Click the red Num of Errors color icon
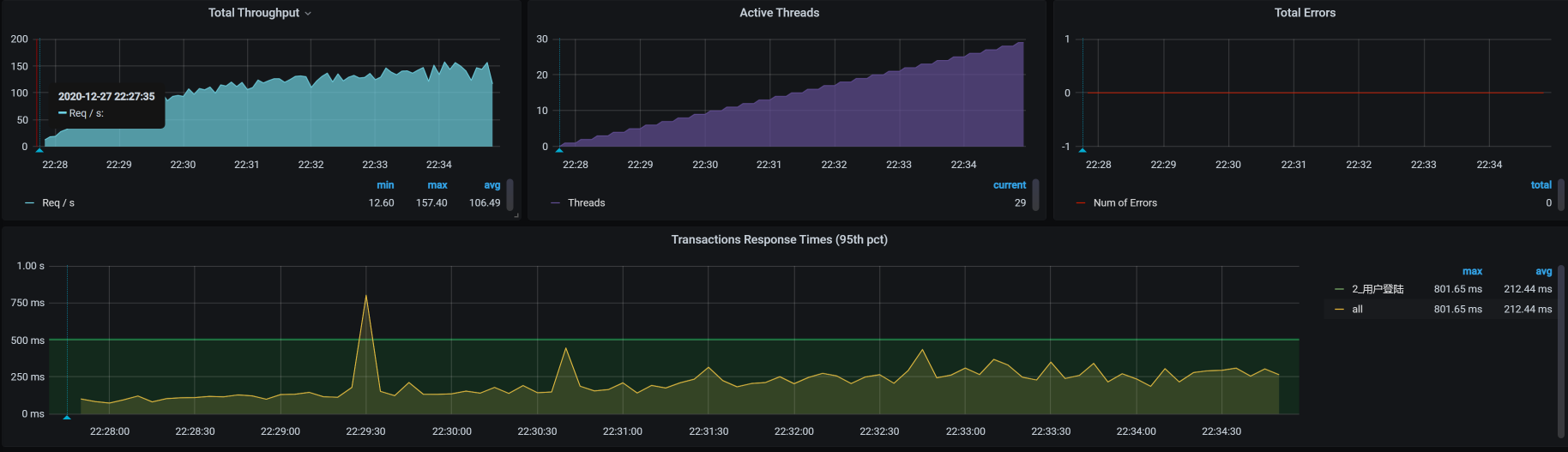1568x452 pixels. (1081, 203)
